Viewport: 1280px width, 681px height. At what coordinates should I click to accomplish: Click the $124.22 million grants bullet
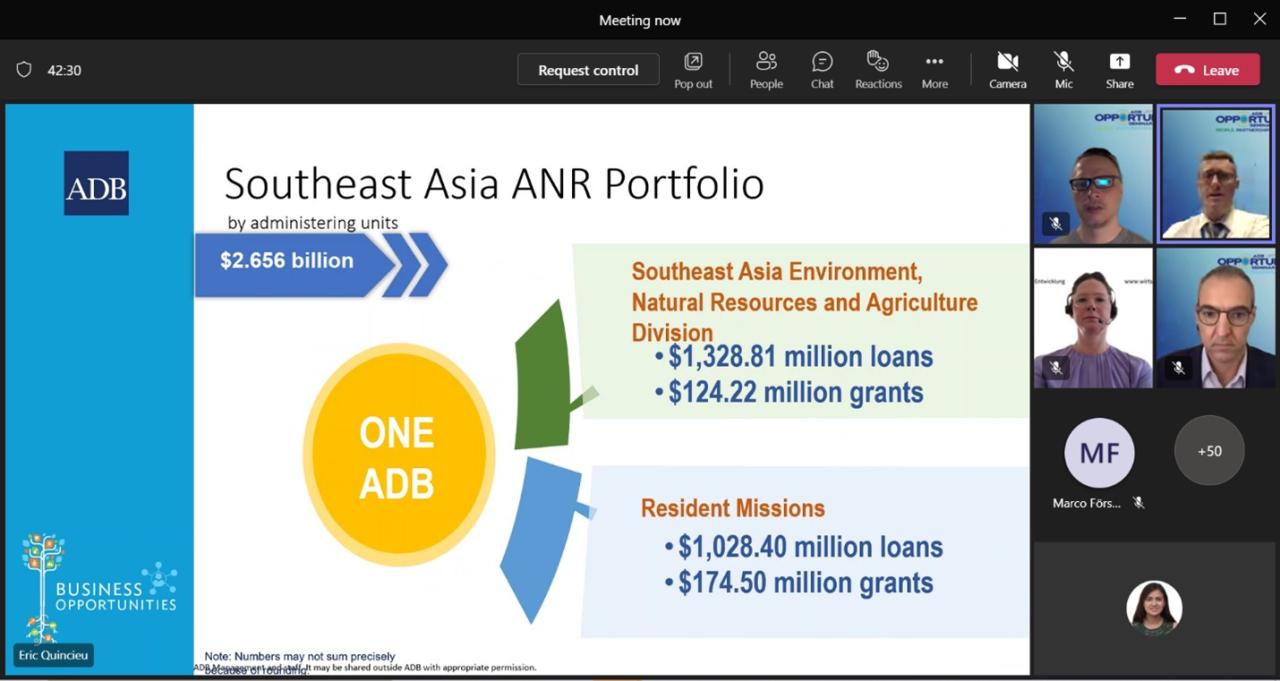click(789, 392)
